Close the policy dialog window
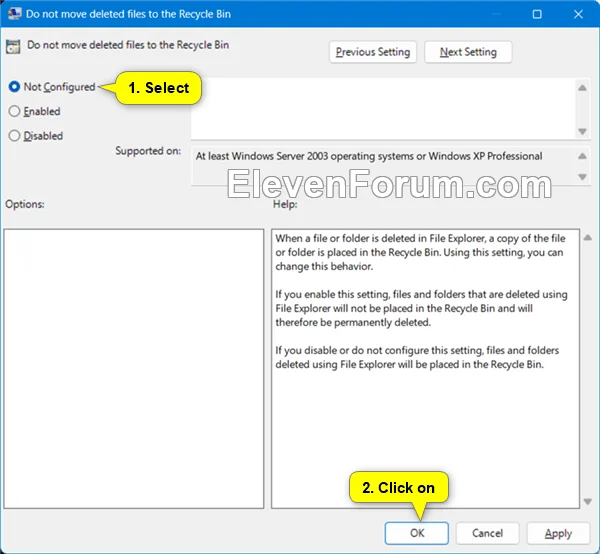The width and height of the screenshot is (600, 554). click(578, 14)
